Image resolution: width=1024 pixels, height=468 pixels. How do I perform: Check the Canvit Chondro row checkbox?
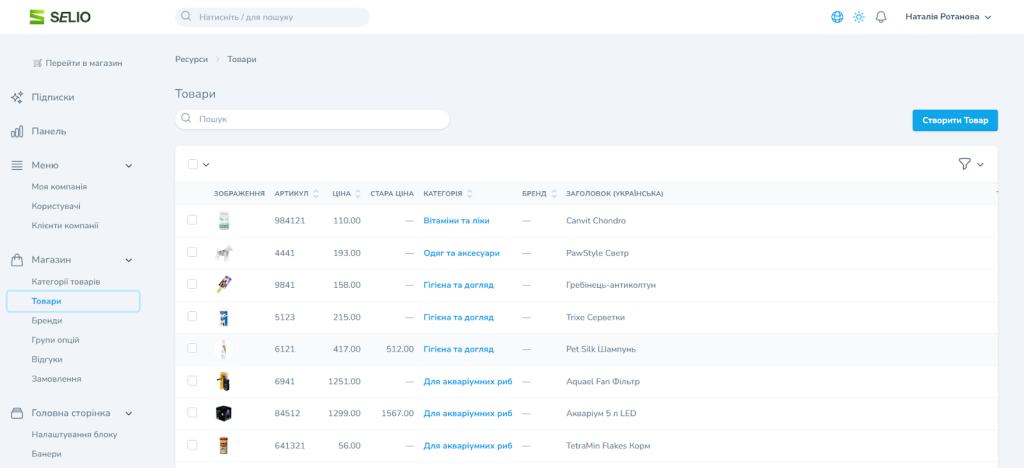pos(193,220)
